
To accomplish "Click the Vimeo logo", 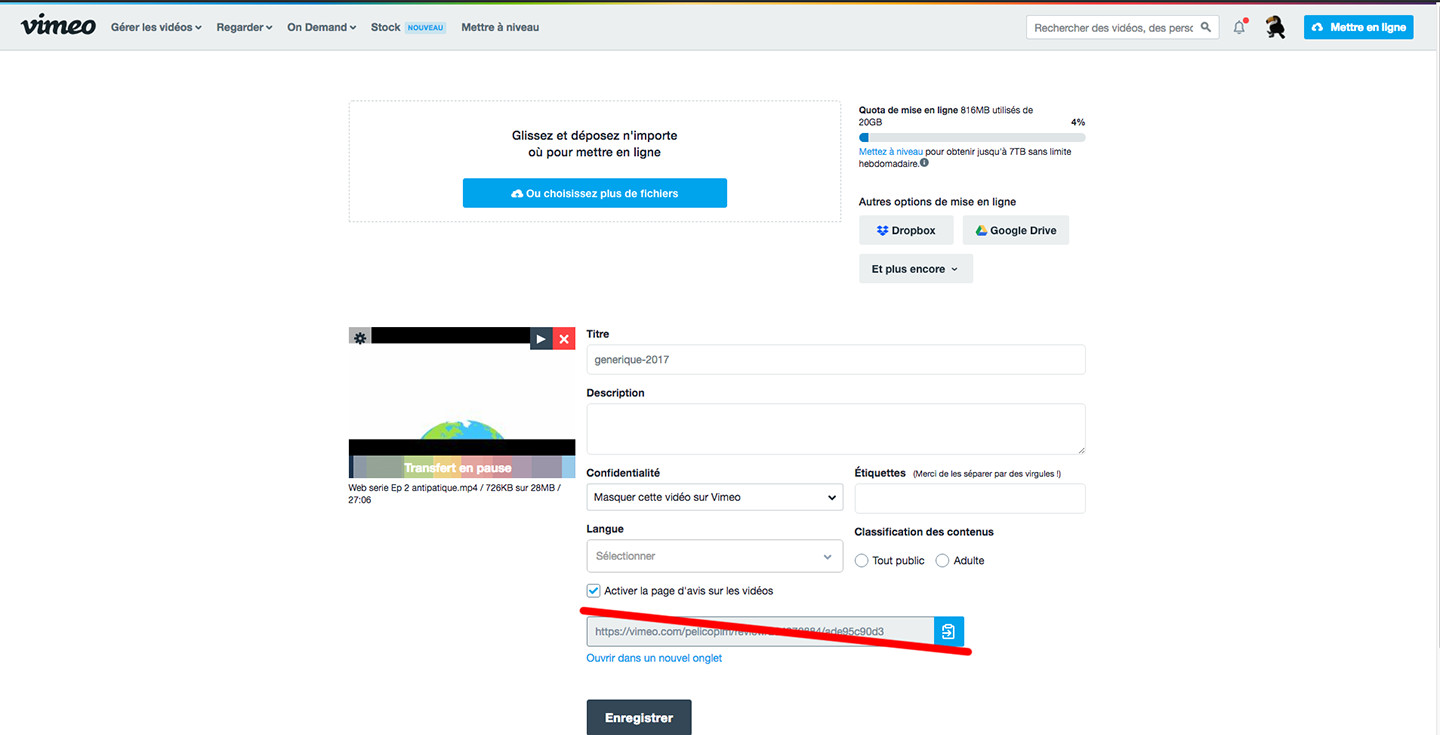I will [58, 26].
